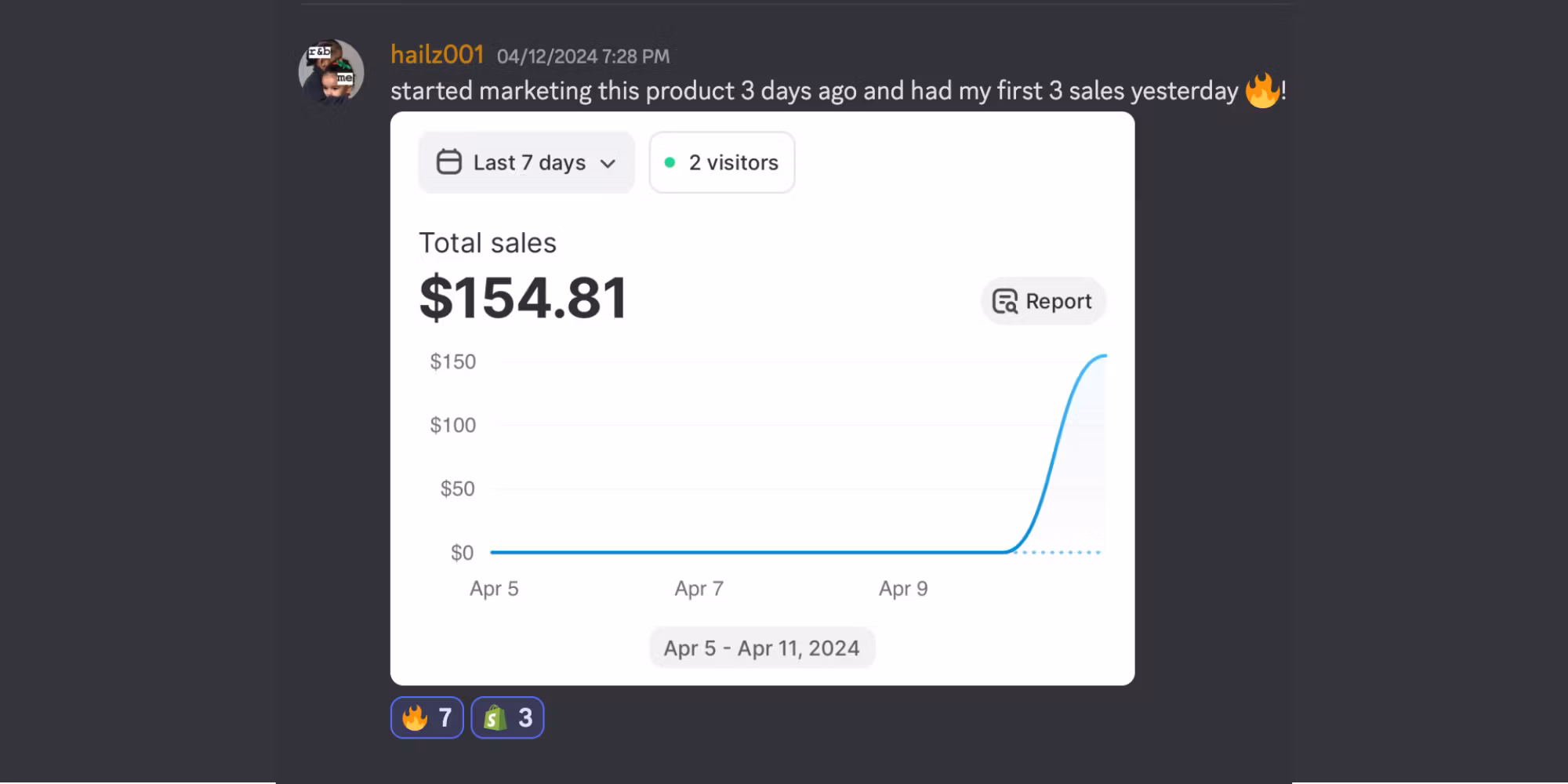1568x784 pixels.
Task: Open the hailz001 username link
Action: tap(437, 55)
